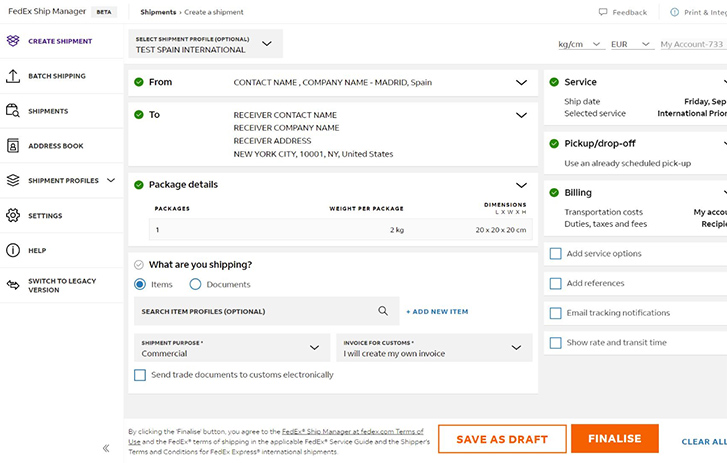Open Batch Shipping in sidebar
Image resolution: width=727 pixels, height=463 pixels.
(x=57, y=76)
